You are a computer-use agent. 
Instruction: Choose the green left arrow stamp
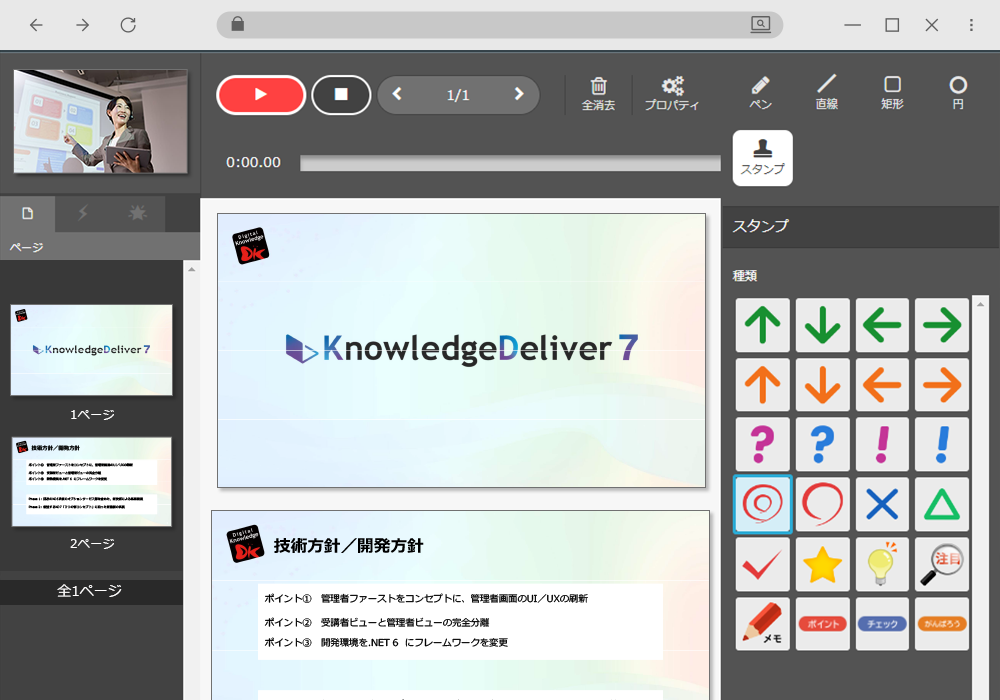pyautogui.click(x=882, y=325)
